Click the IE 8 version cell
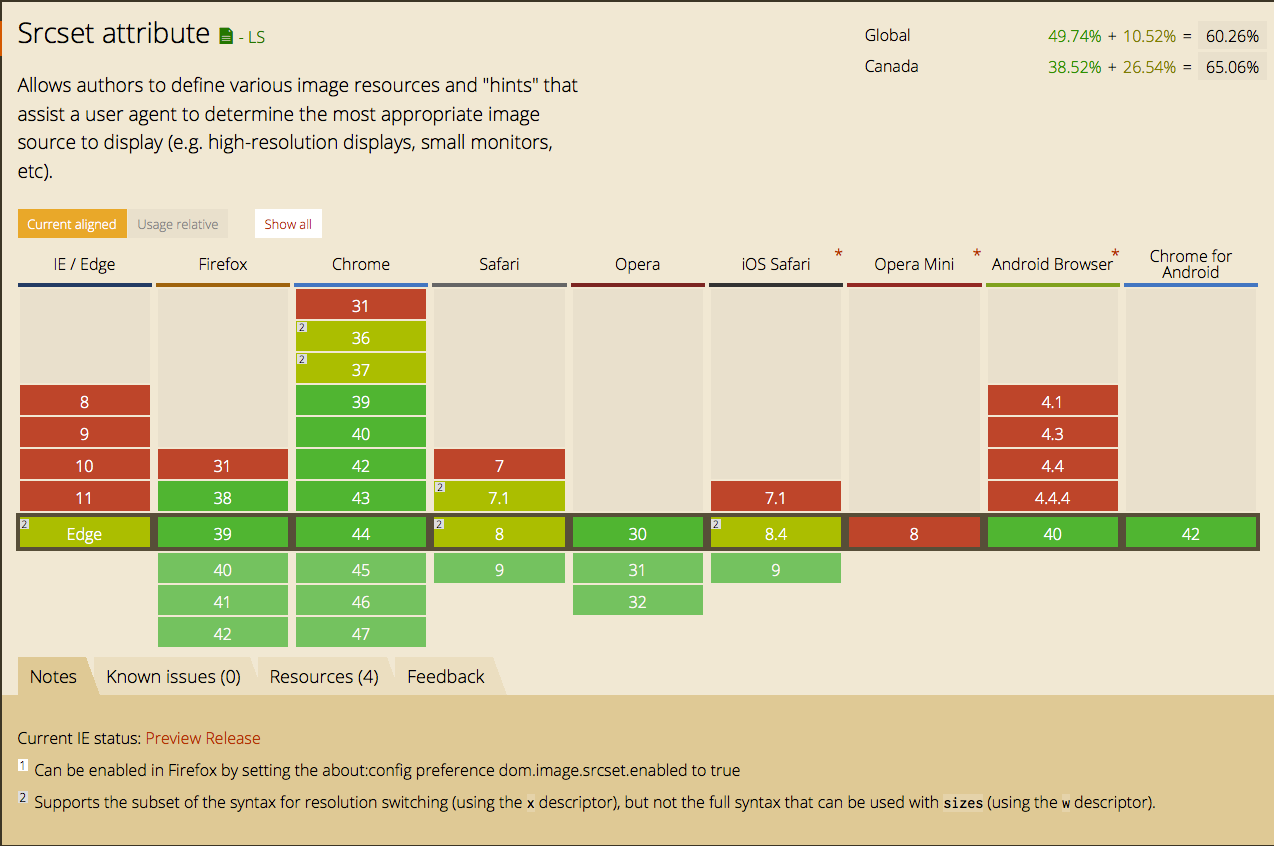1274x846 pixels. coord(85,401)
